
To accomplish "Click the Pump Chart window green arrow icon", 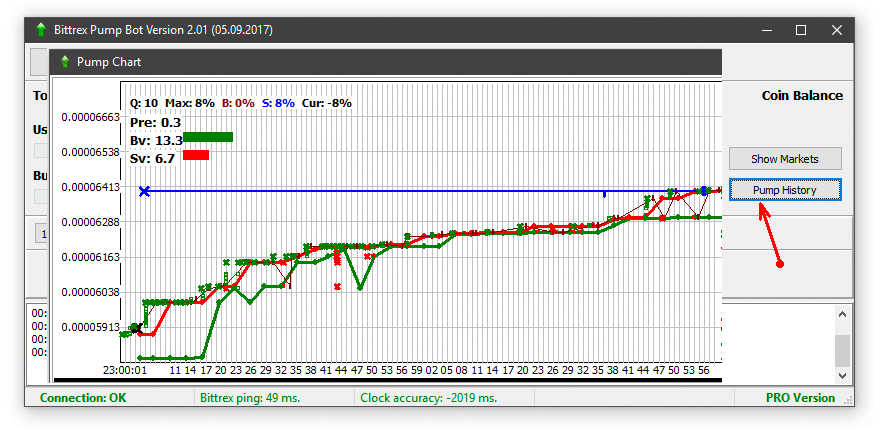I will pyautogui.click(x=65, y=61).
